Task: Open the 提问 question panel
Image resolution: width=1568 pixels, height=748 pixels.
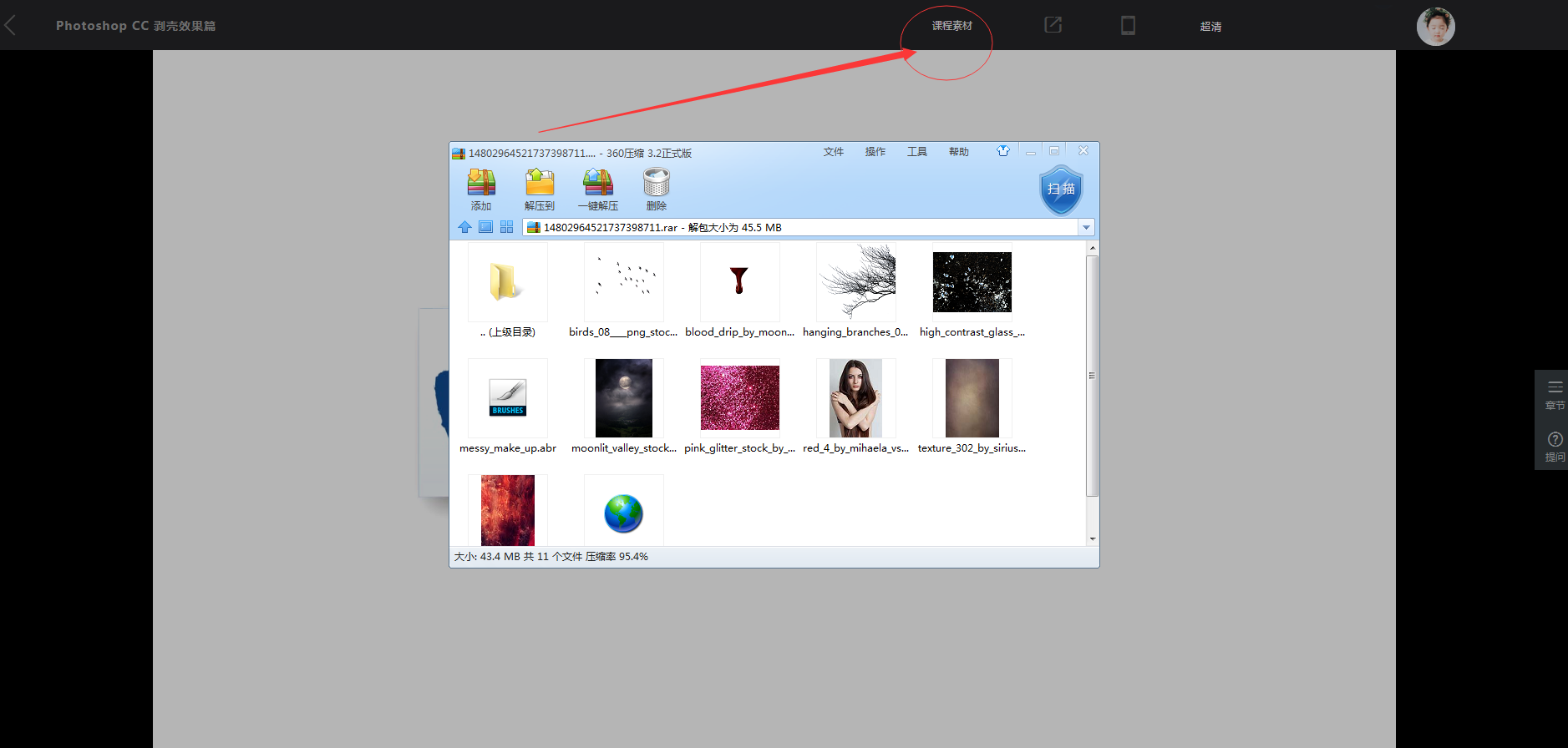Action: (1555, 447)
